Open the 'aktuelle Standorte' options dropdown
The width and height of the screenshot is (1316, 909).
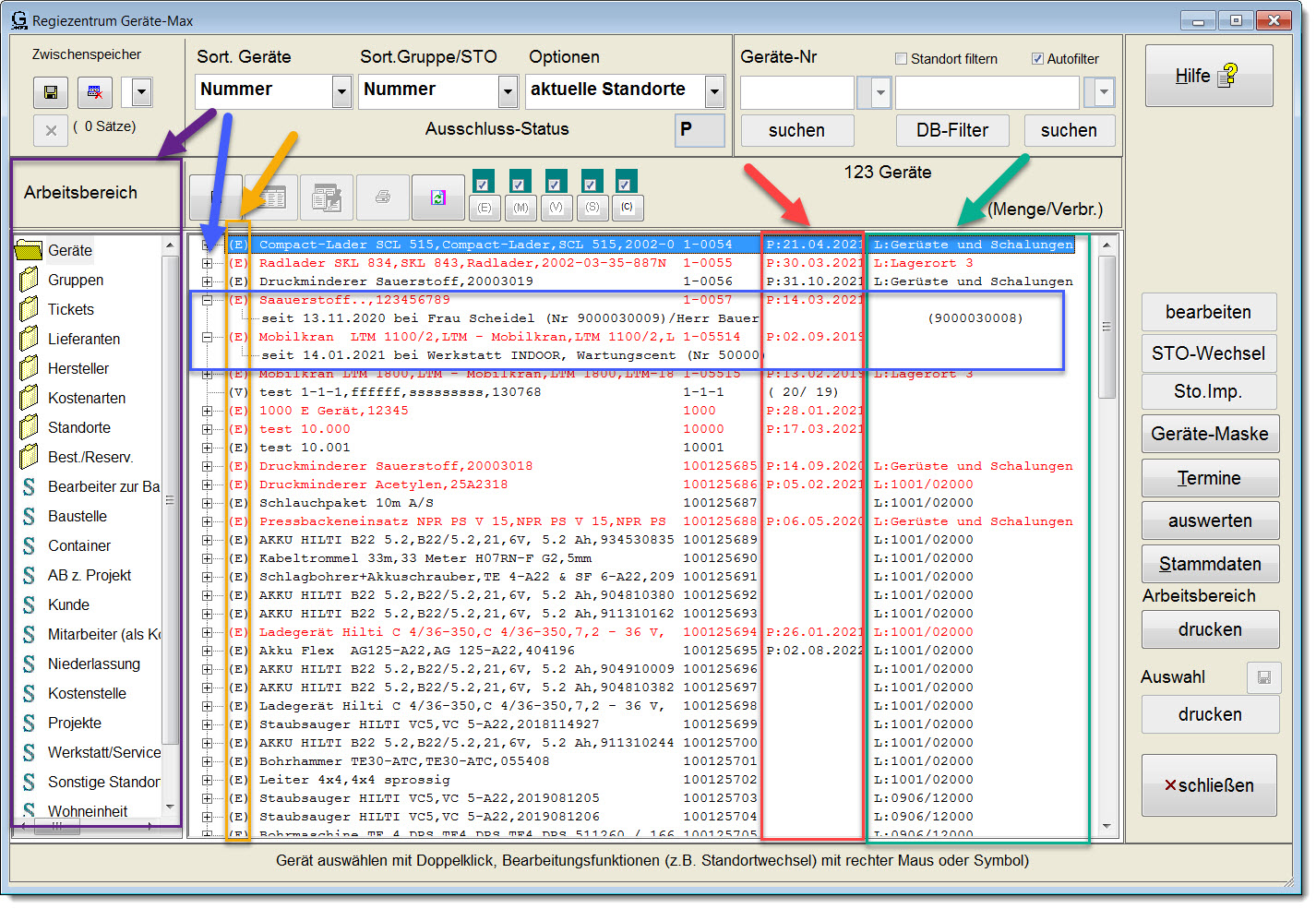tap(714, 91)
